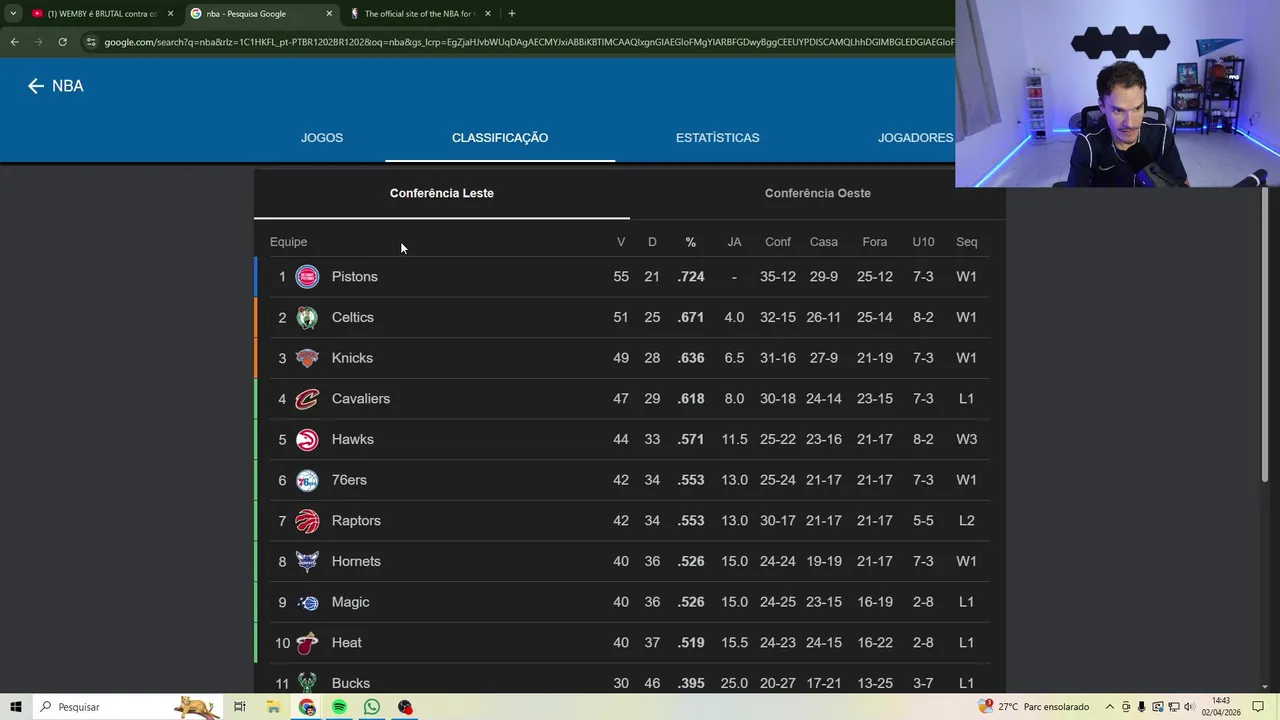Click the Seq column header
This screenshot has height=720, width=1280.
pos(966,242)
